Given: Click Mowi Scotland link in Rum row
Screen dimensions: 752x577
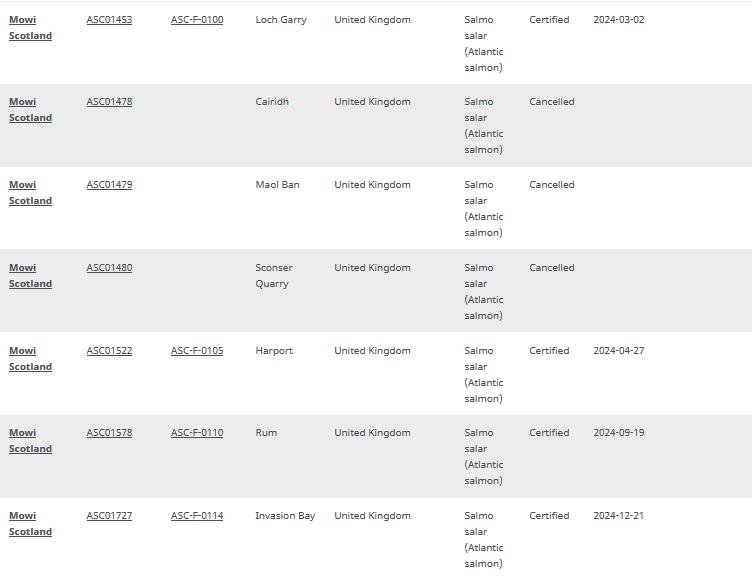Looking at the screenshot, I should point(30,441).
